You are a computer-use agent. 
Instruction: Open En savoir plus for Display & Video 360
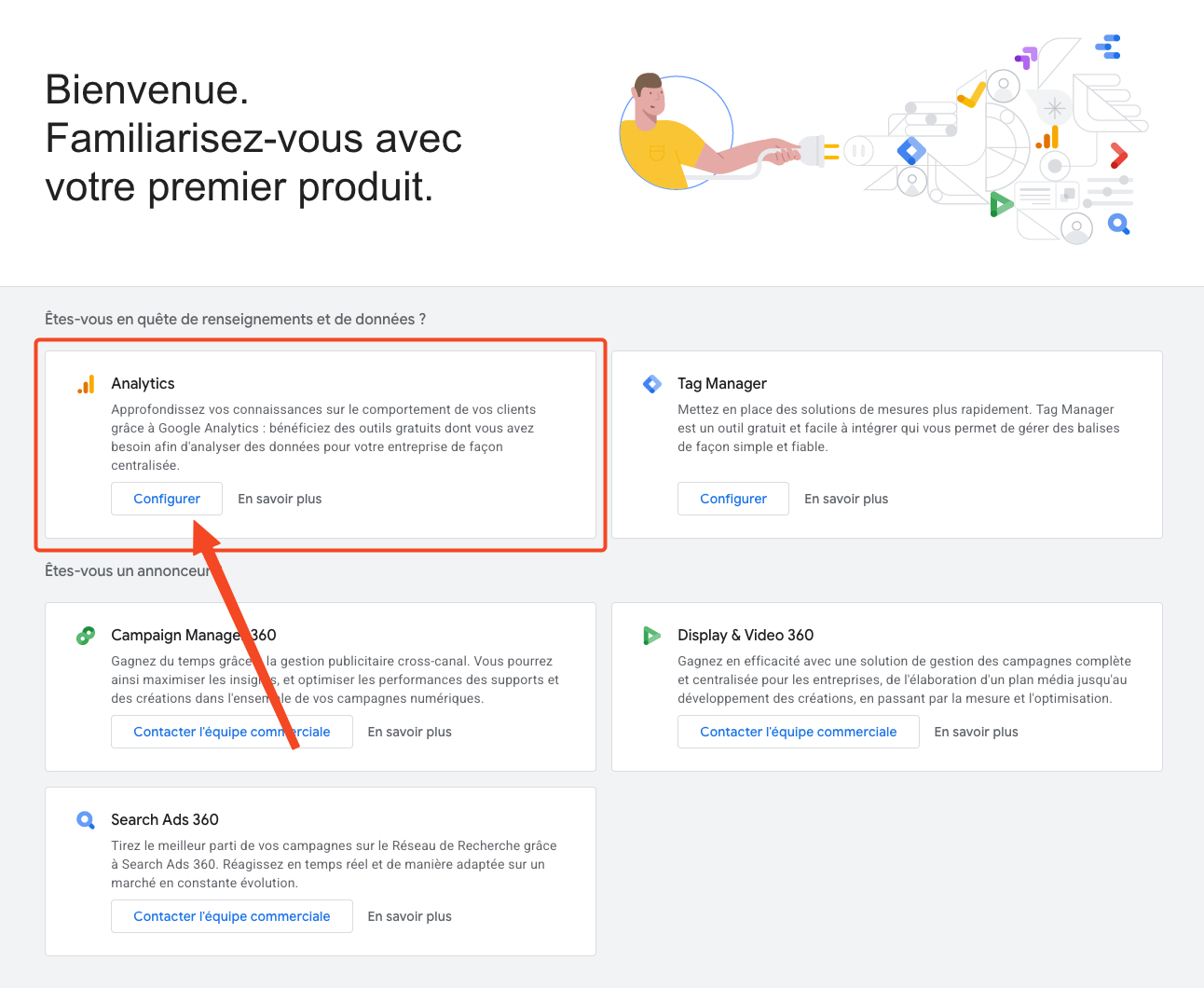(x=976, y=732)
